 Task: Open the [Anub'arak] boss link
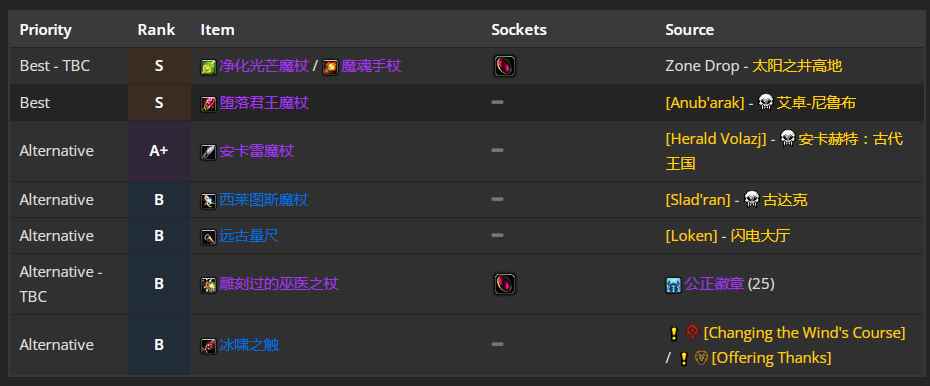[x=705, y=103]
